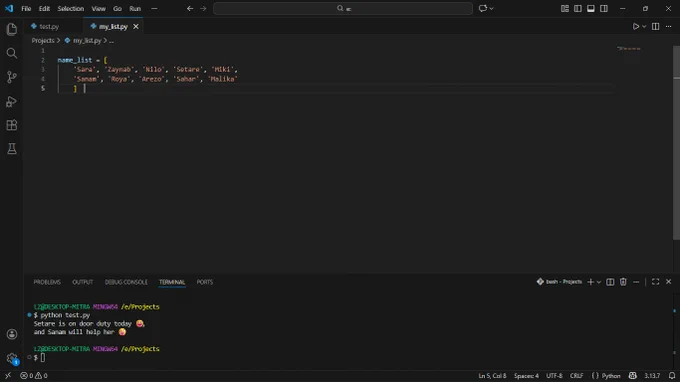Close the terminal panel
This screenshot has width=680, height=382.
668,282
